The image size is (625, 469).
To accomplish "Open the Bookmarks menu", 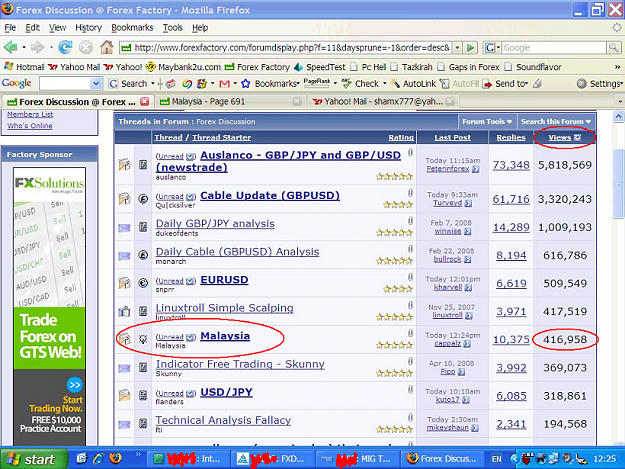I will (x=132, y=27).
